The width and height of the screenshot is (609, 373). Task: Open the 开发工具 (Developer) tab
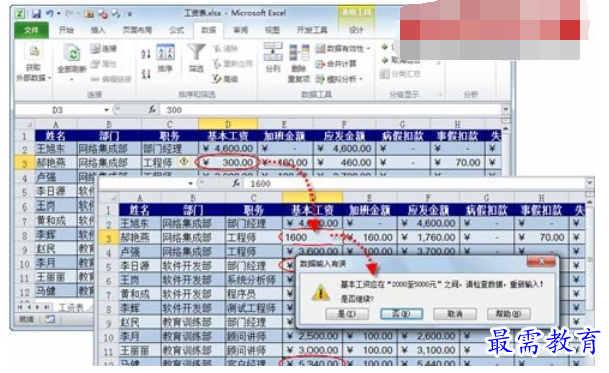tap(312, 30)
